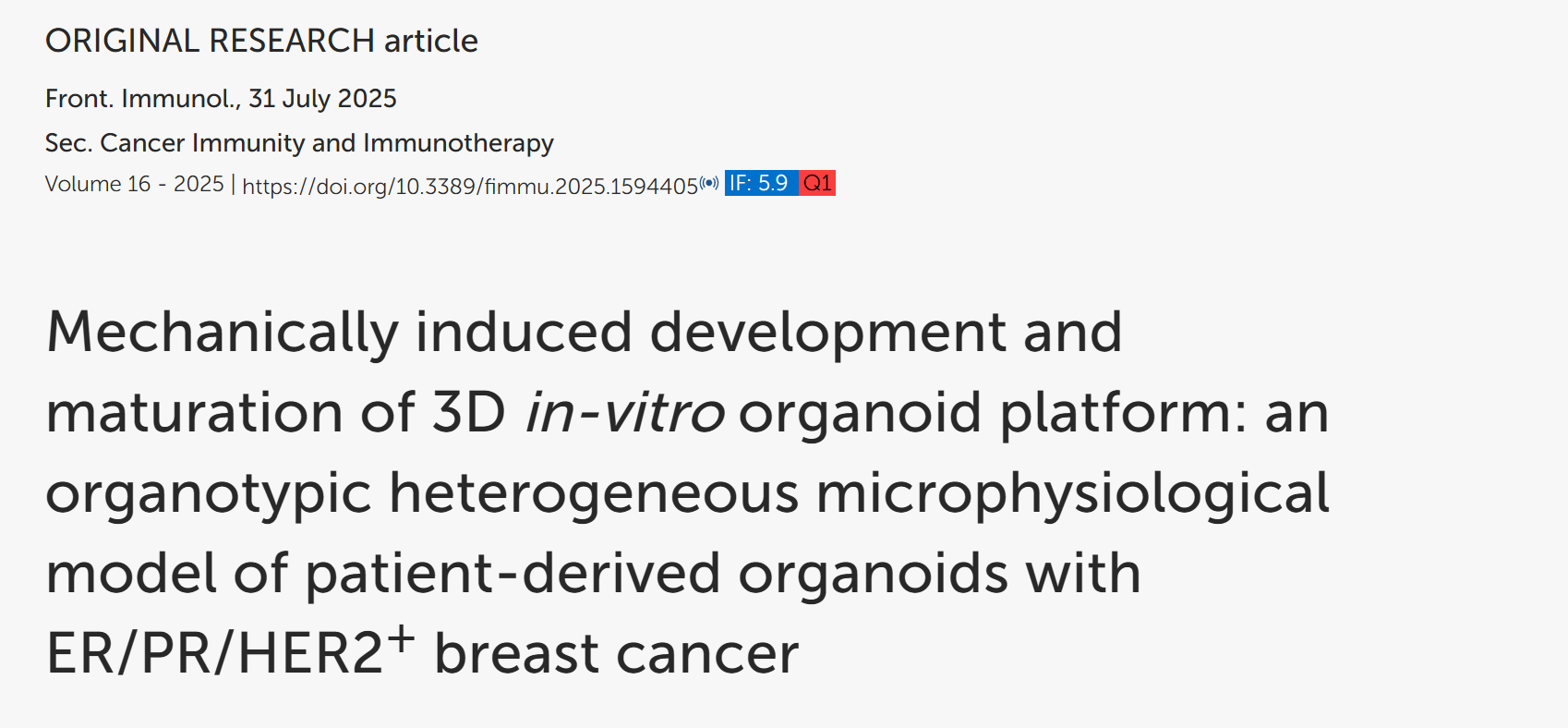Click the title words patient-derived organoids

tap(657, 574)
